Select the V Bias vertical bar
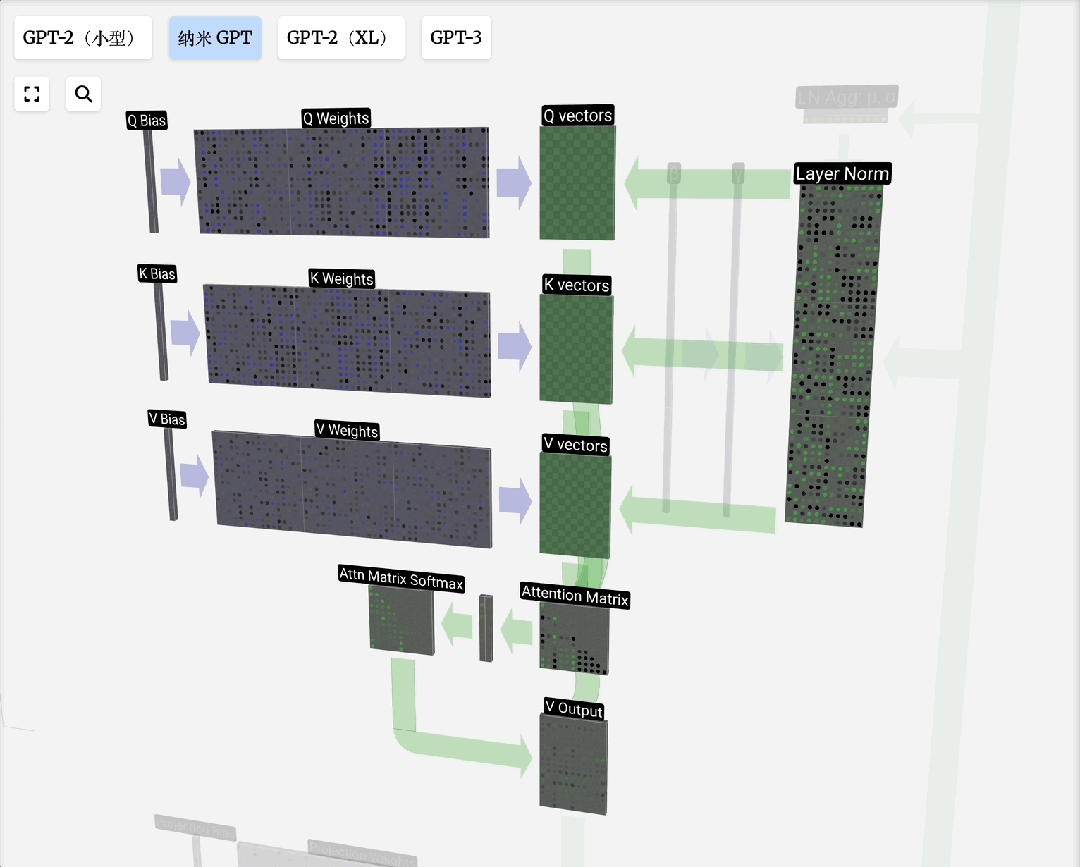This screenshot has width=1080, height=867. [x=171, y=474]
